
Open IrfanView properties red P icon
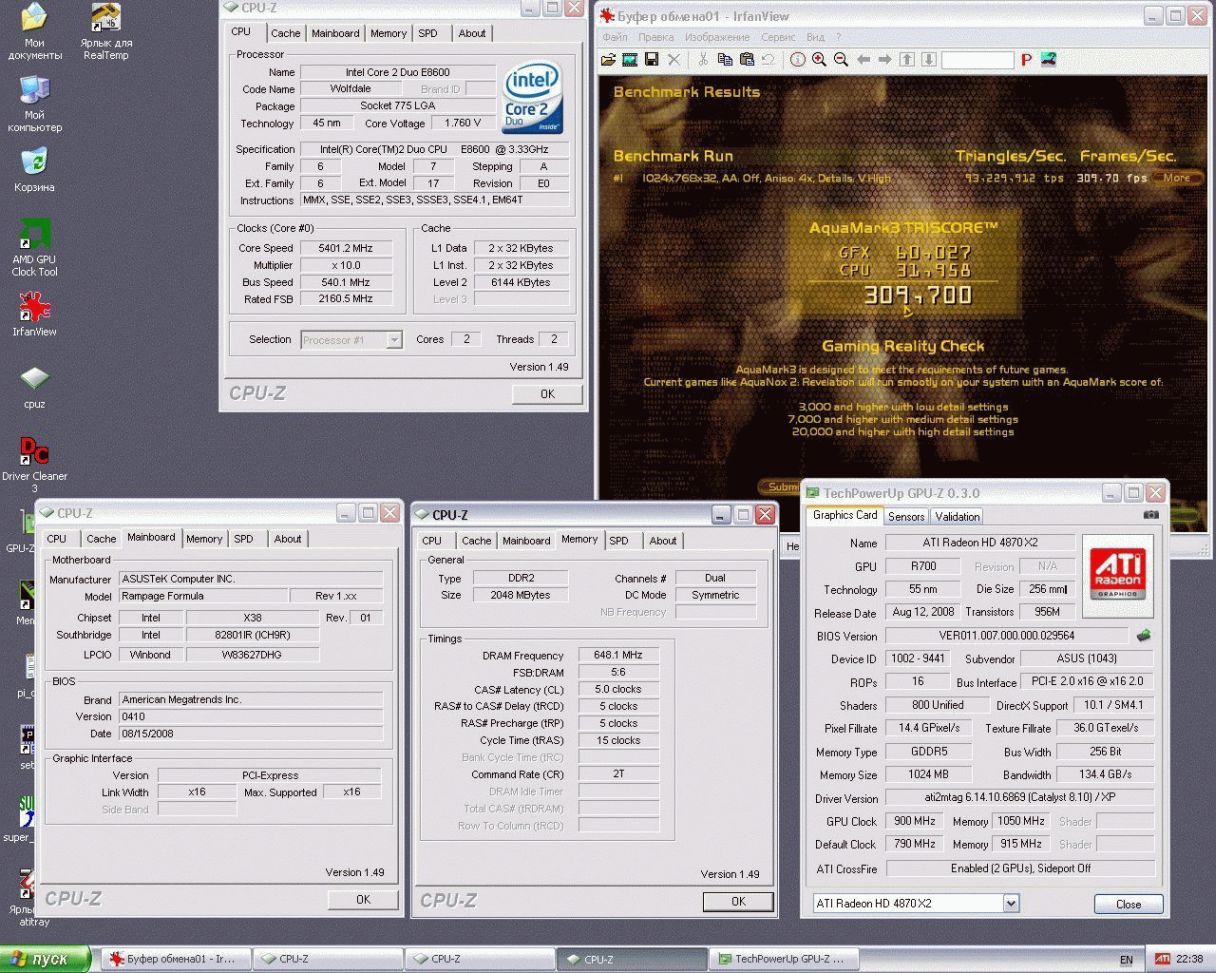(x=1026, y=60)
